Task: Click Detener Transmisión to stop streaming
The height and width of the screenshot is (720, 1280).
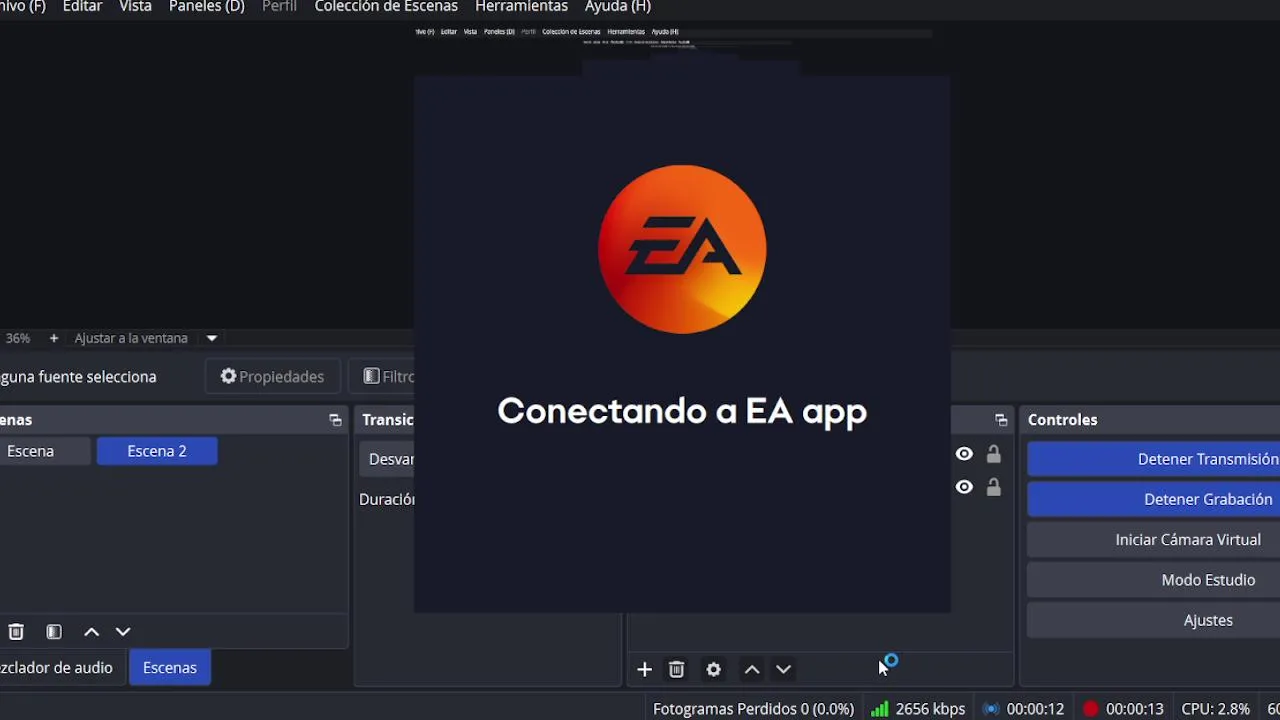Action: [1154, 459]
